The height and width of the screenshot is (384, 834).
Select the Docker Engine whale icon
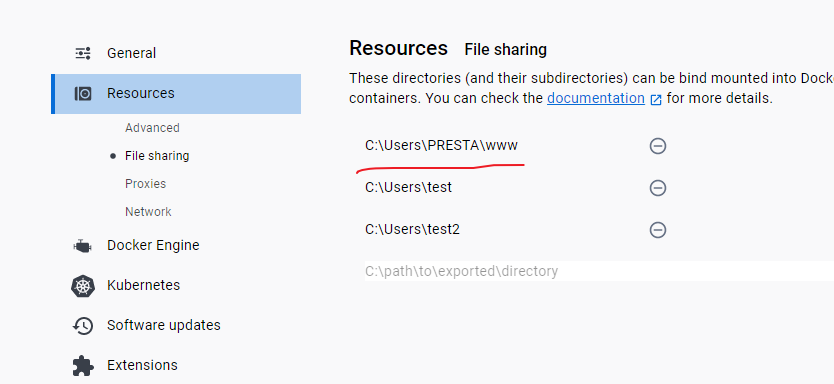click(x=82, y=246)
